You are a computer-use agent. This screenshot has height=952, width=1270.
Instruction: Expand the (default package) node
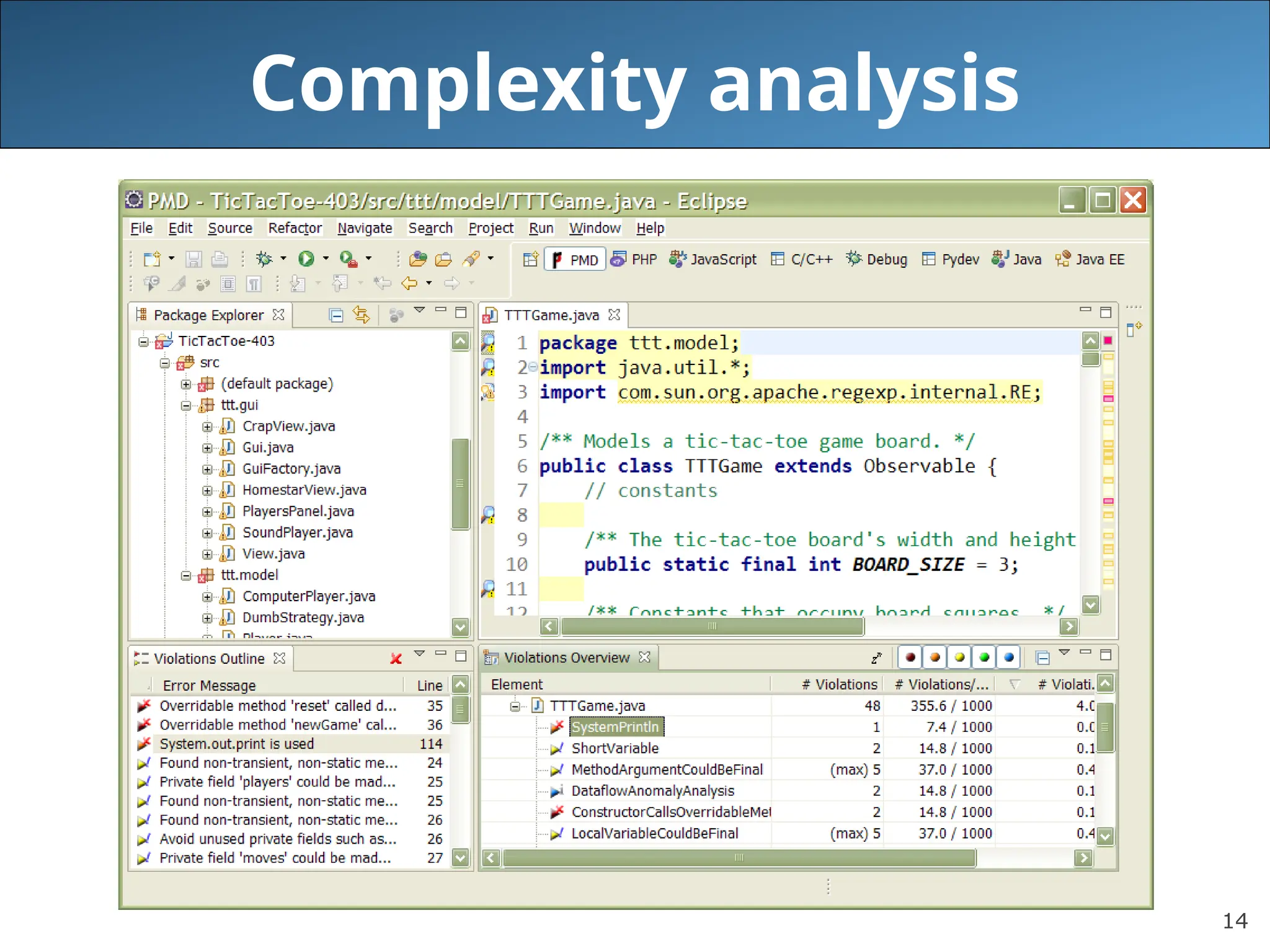pyautogui.click(x=186, y=384)
